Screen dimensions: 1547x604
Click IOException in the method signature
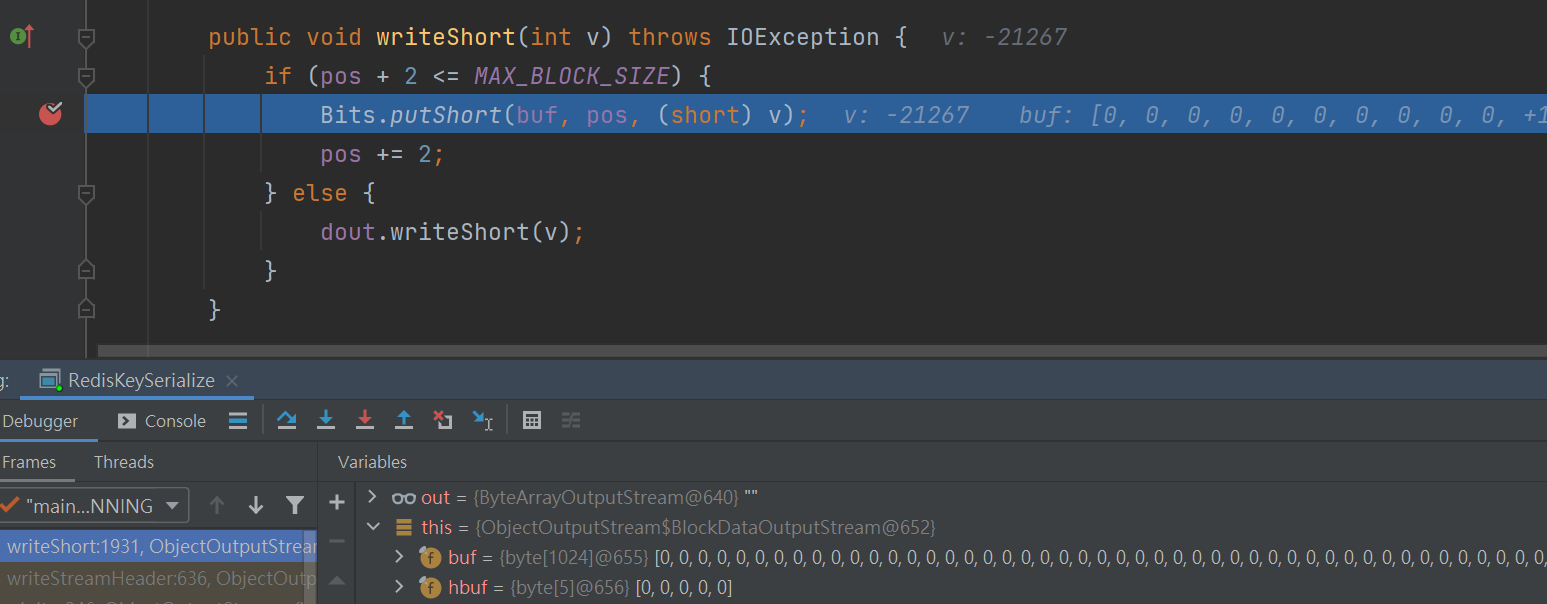[803, 38]
